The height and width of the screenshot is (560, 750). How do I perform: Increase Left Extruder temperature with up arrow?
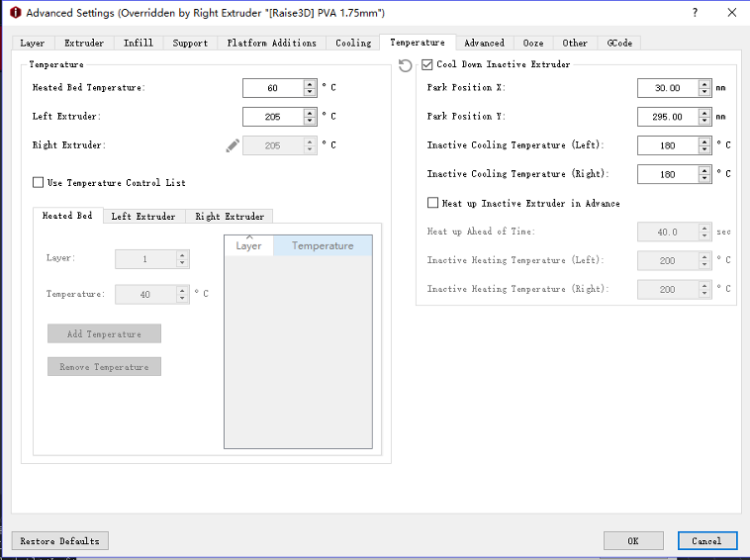310,113
